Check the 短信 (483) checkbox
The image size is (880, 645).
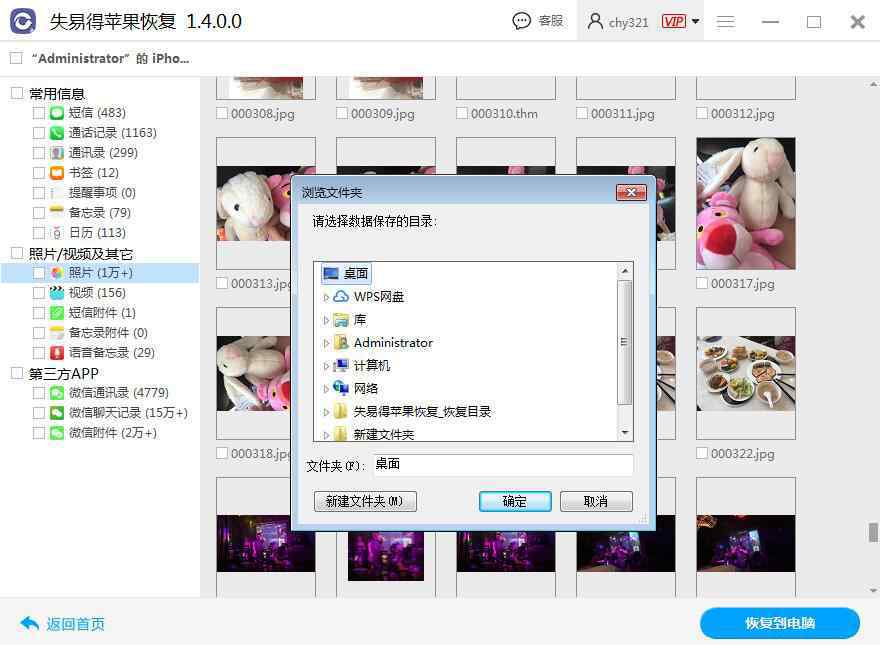click(39, 113)
